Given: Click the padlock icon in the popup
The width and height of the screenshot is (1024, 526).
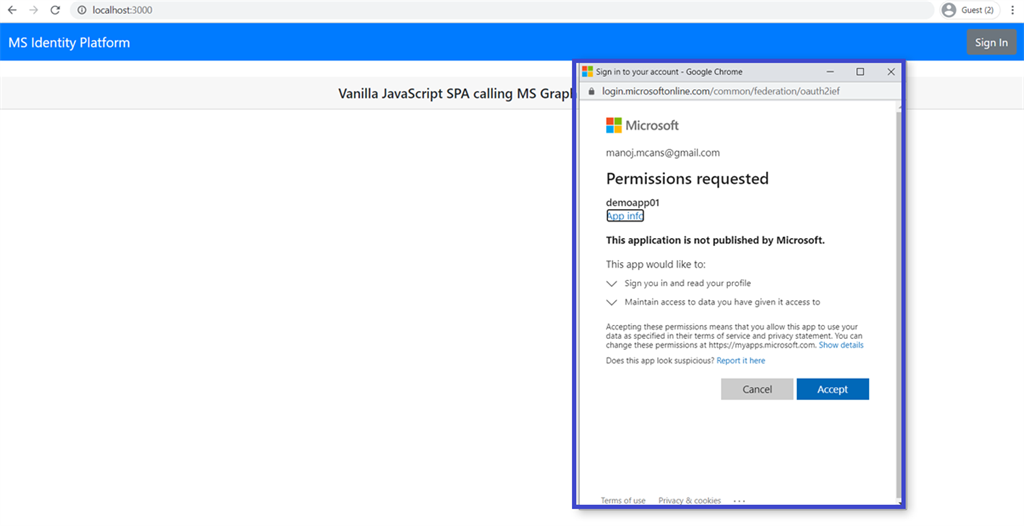Looking at the screenshot, I should 591,91.
